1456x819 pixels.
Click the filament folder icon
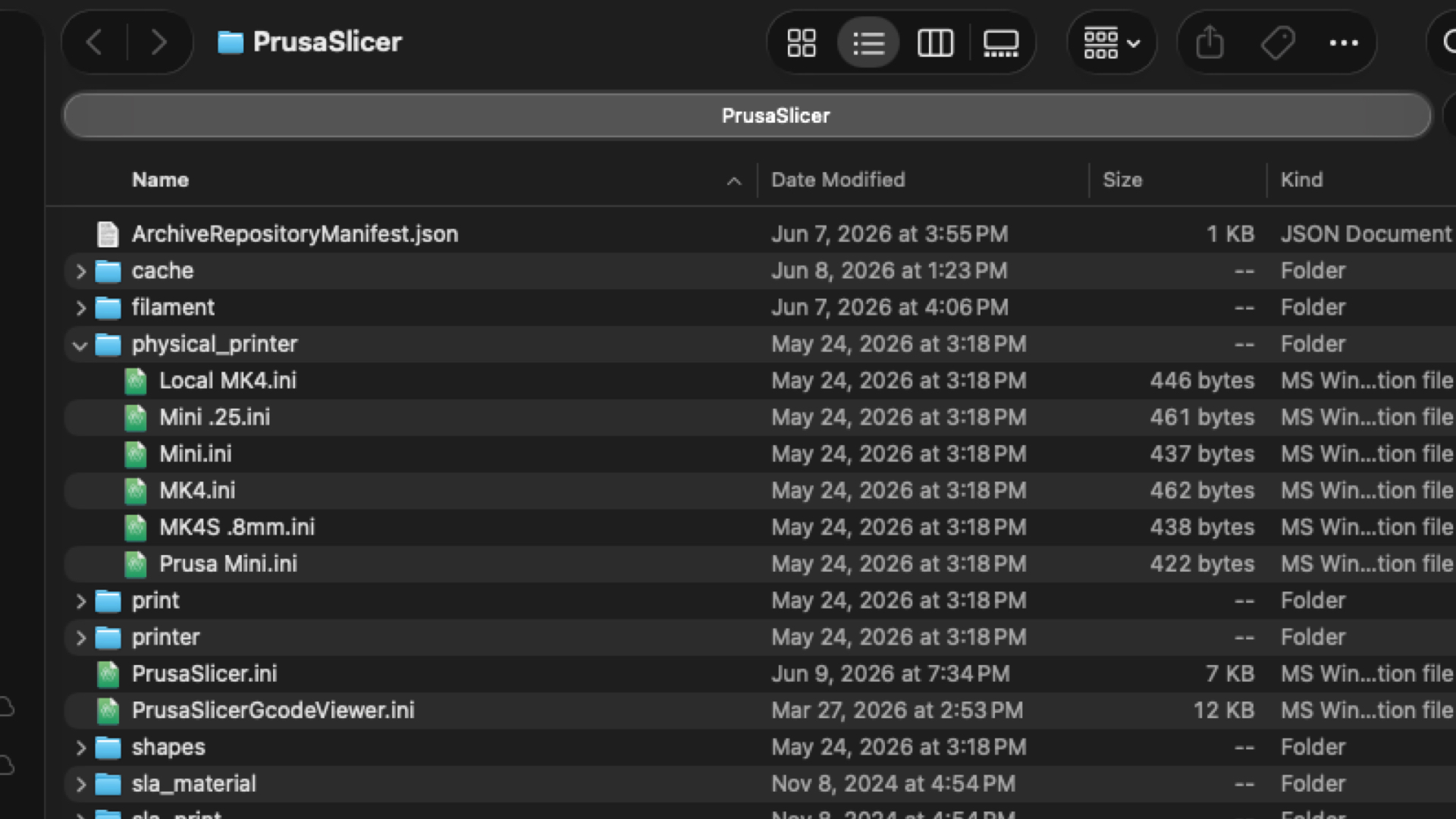[108, 307]
